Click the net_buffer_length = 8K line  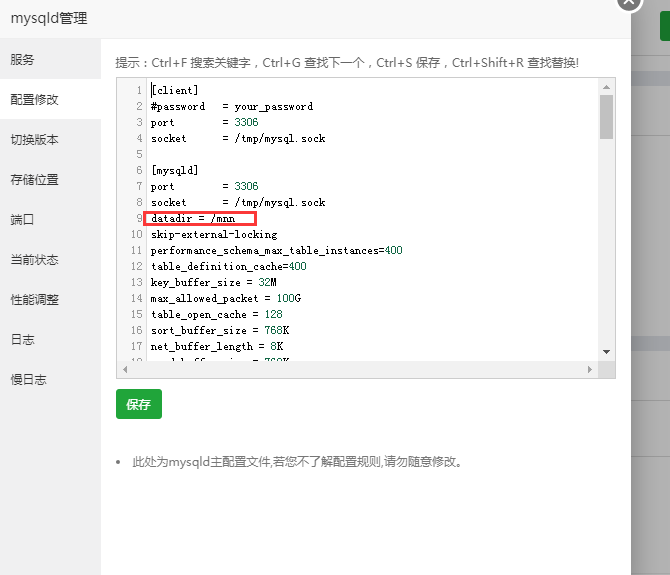pyautogui.click(x=217, y=346)
